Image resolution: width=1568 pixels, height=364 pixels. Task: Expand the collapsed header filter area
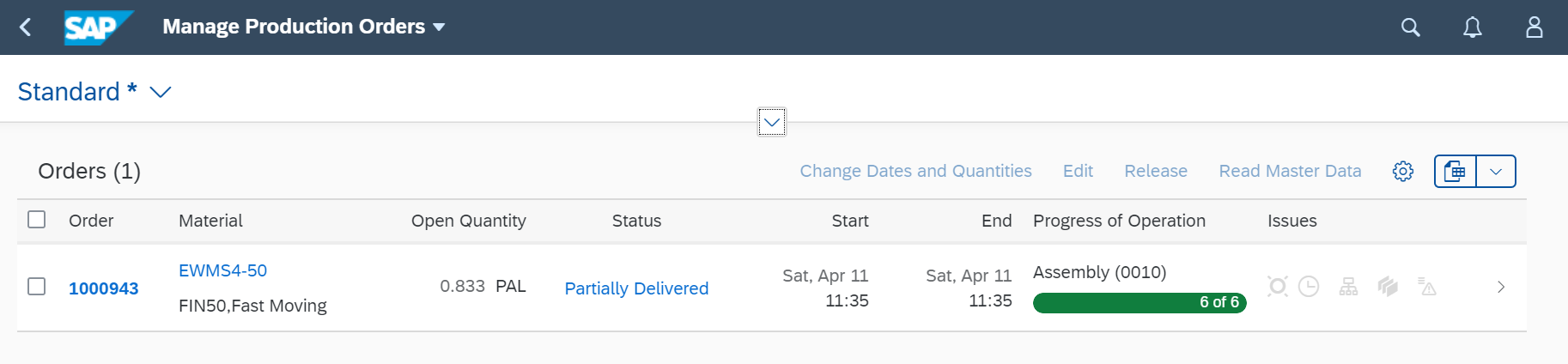click(772, 122)
